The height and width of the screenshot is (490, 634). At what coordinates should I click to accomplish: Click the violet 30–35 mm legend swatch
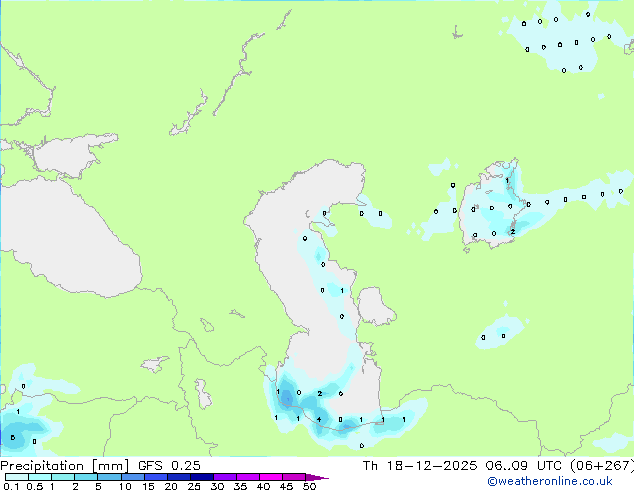(224, 477)
